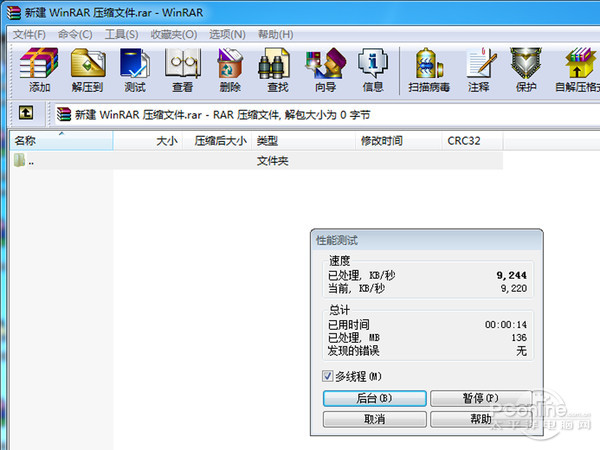The image size is (600, 450).
Task: Click the elapsed time 00:00:14 value
Action: [x=506, y=324]
